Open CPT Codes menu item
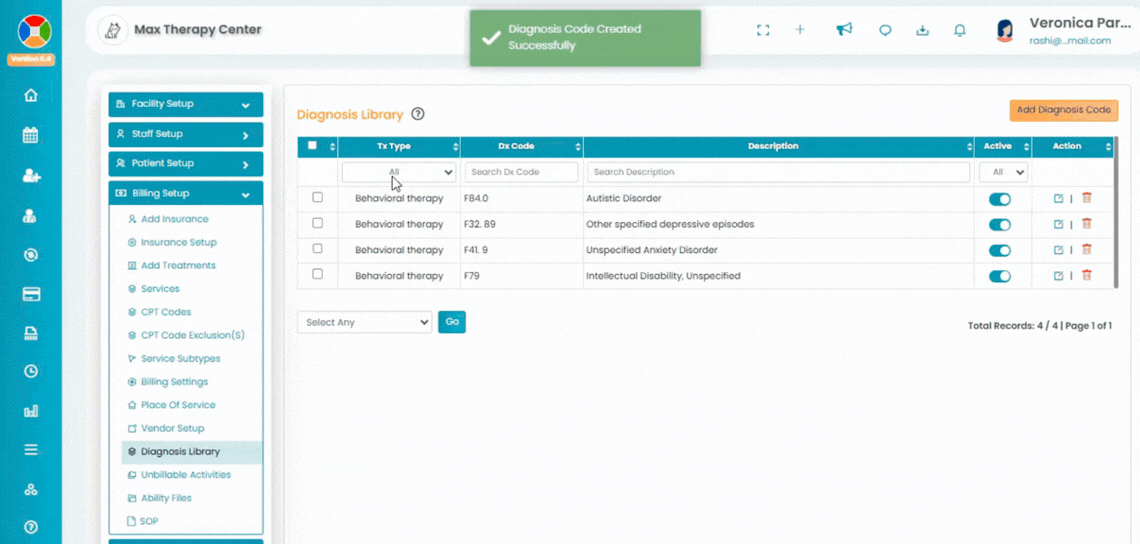Image resolution: width=1140 pixels, height=544 pixels. pyautogui.click(x=166, y=312)
